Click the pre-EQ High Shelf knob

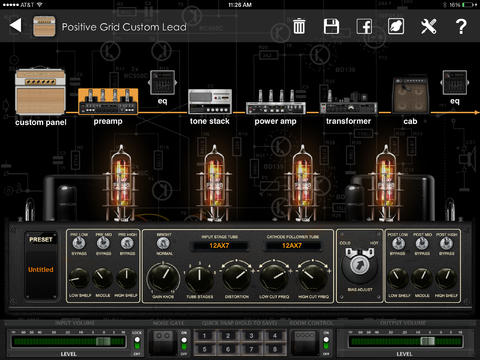point(126,278)
